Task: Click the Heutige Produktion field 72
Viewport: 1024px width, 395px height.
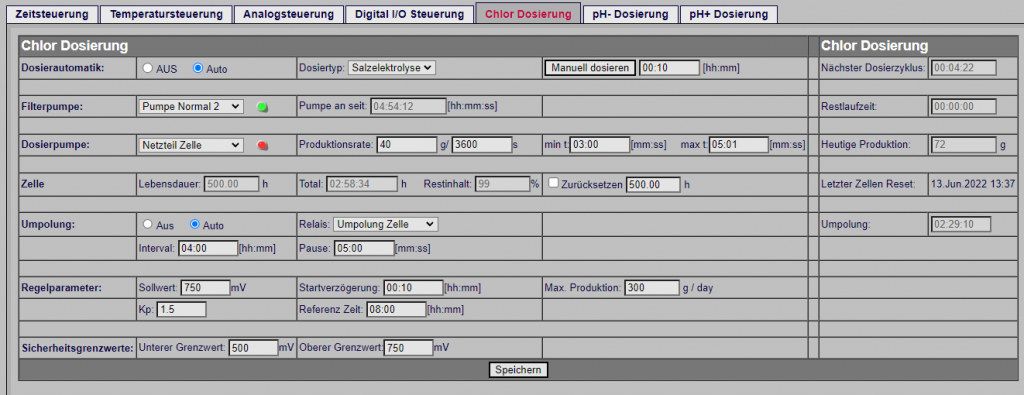Action: (x=963, y=145)
